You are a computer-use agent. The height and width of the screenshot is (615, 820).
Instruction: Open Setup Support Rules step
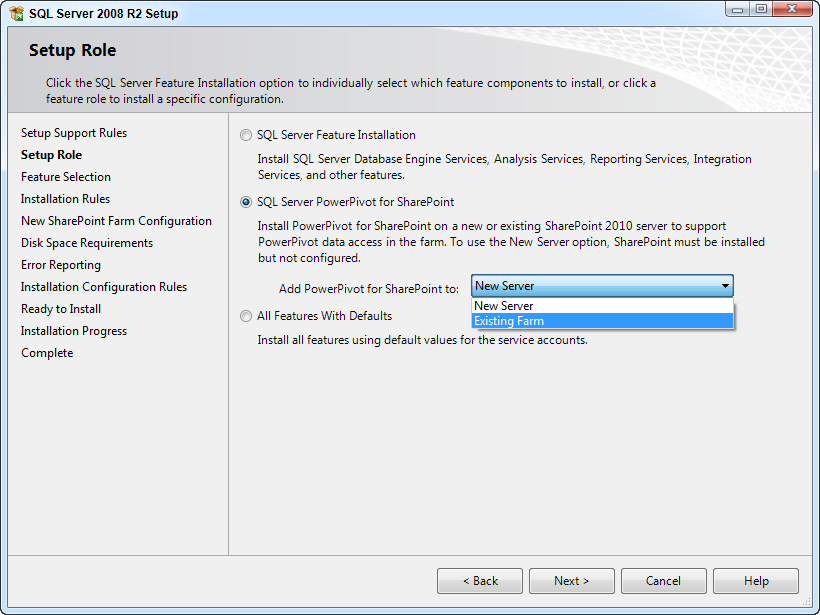pos(74,133)
